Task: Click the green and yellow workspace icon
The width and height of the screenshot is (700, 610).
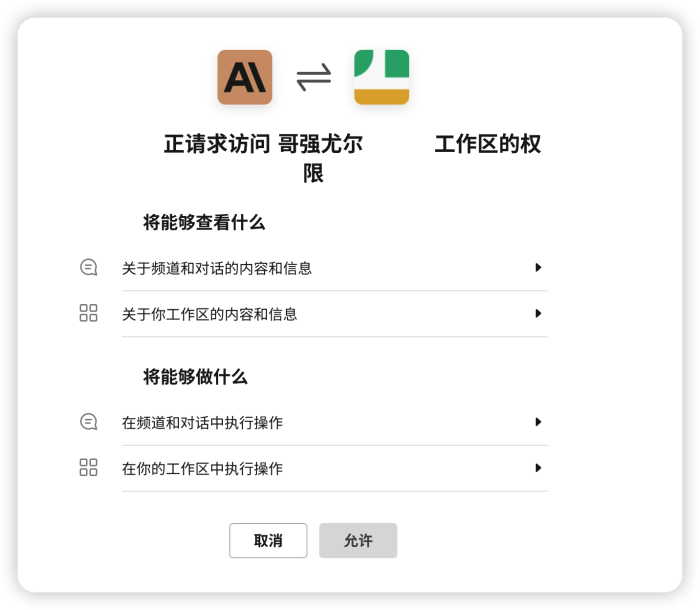Action: tap(381, 77)
